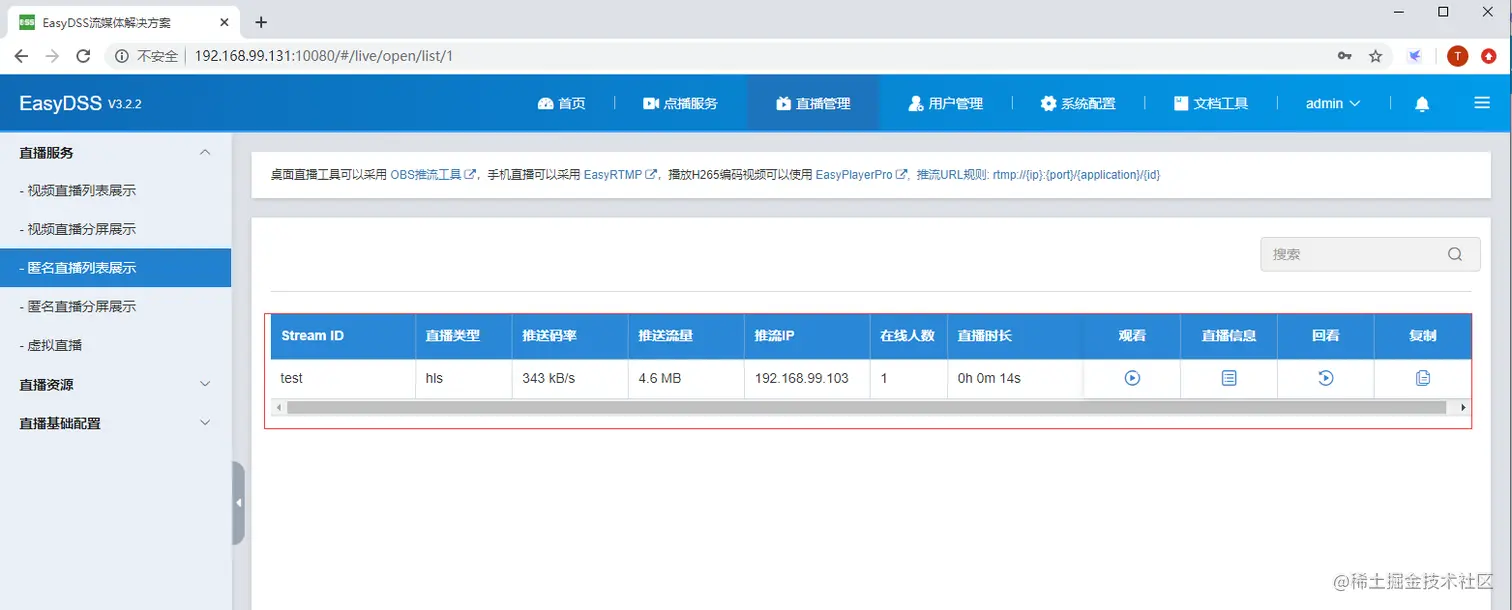Click the scrollbar left arrow

coord(278,408)
